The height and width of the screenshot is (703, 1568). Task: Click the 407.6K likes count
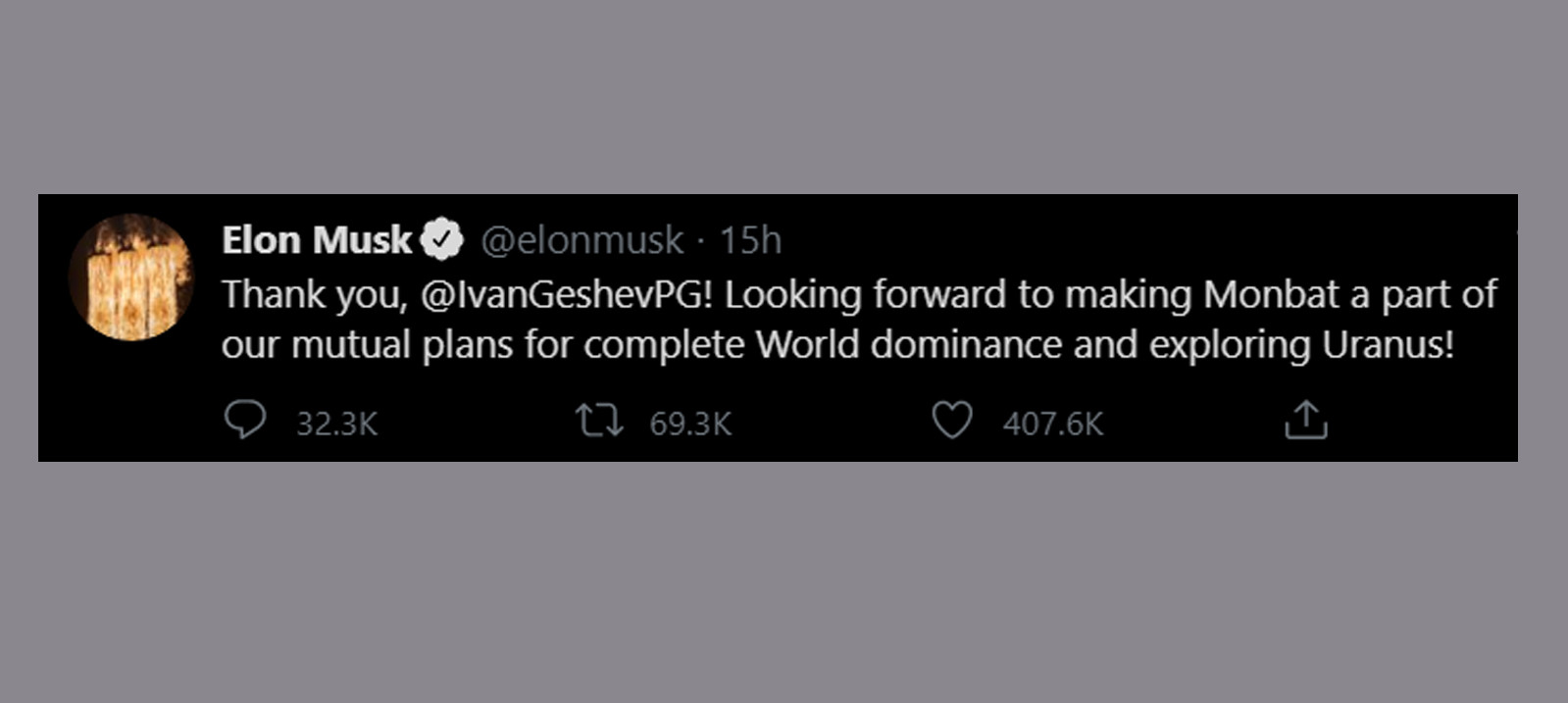click(1052, 424)
